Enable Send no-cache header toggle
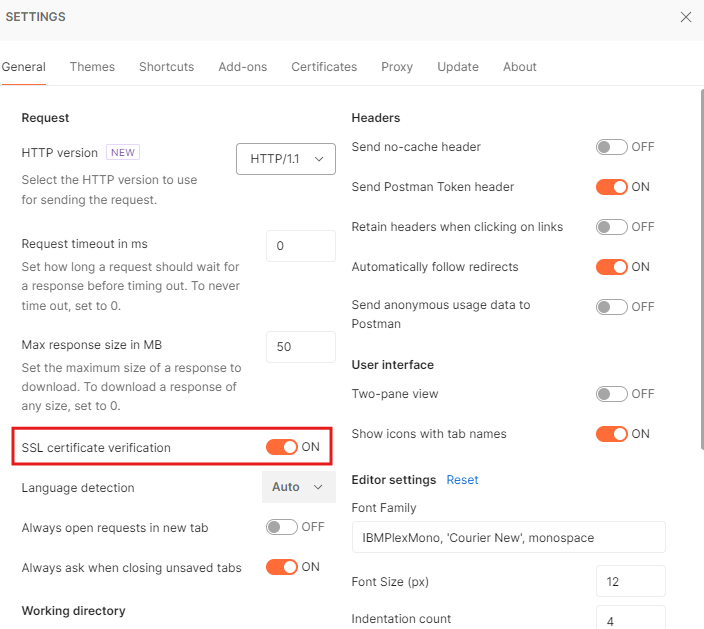This screenshot has width=704, height=629. 611,147
